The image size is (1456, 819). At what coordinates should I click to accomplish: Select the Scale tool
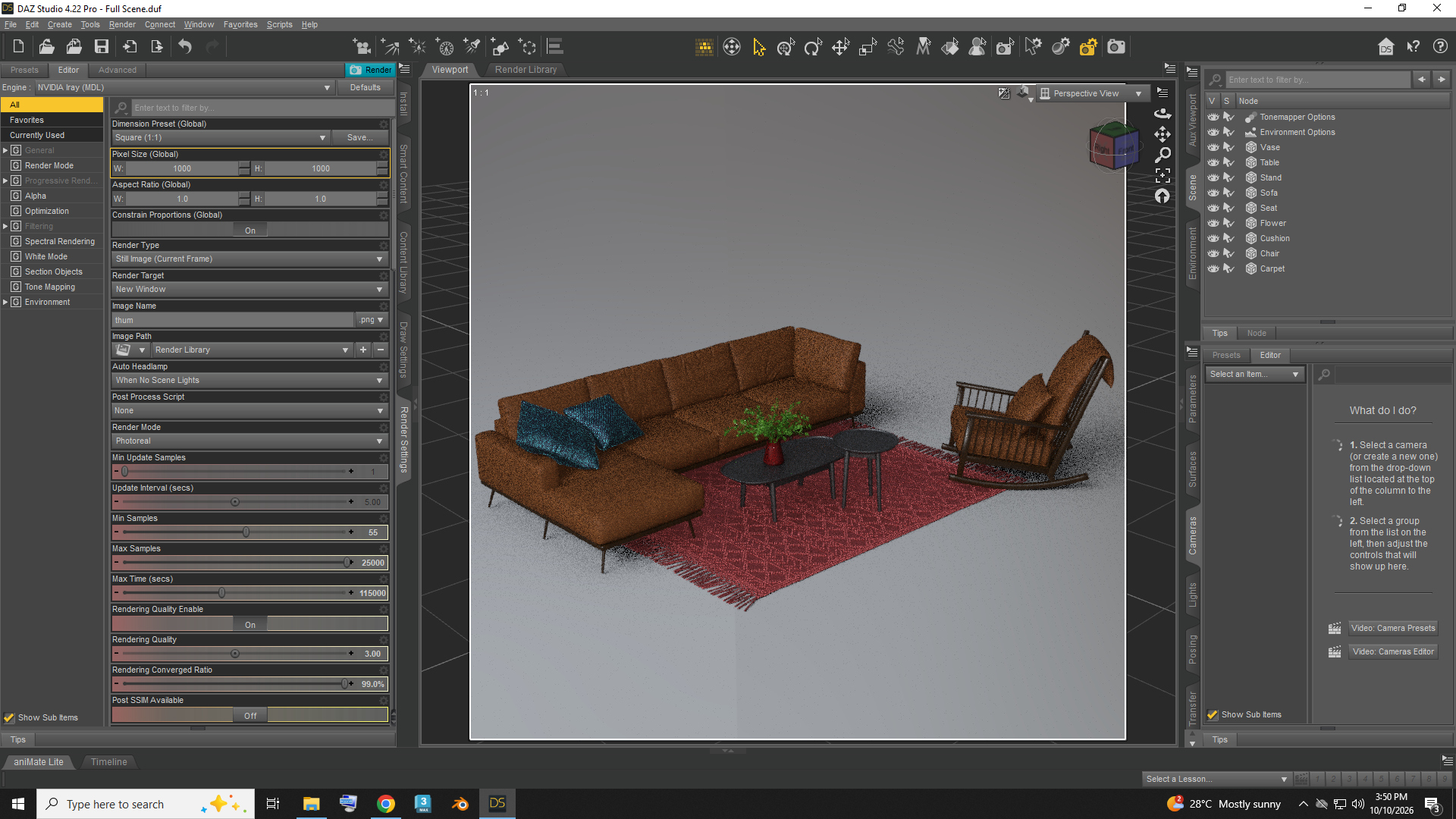coord(868,47)
